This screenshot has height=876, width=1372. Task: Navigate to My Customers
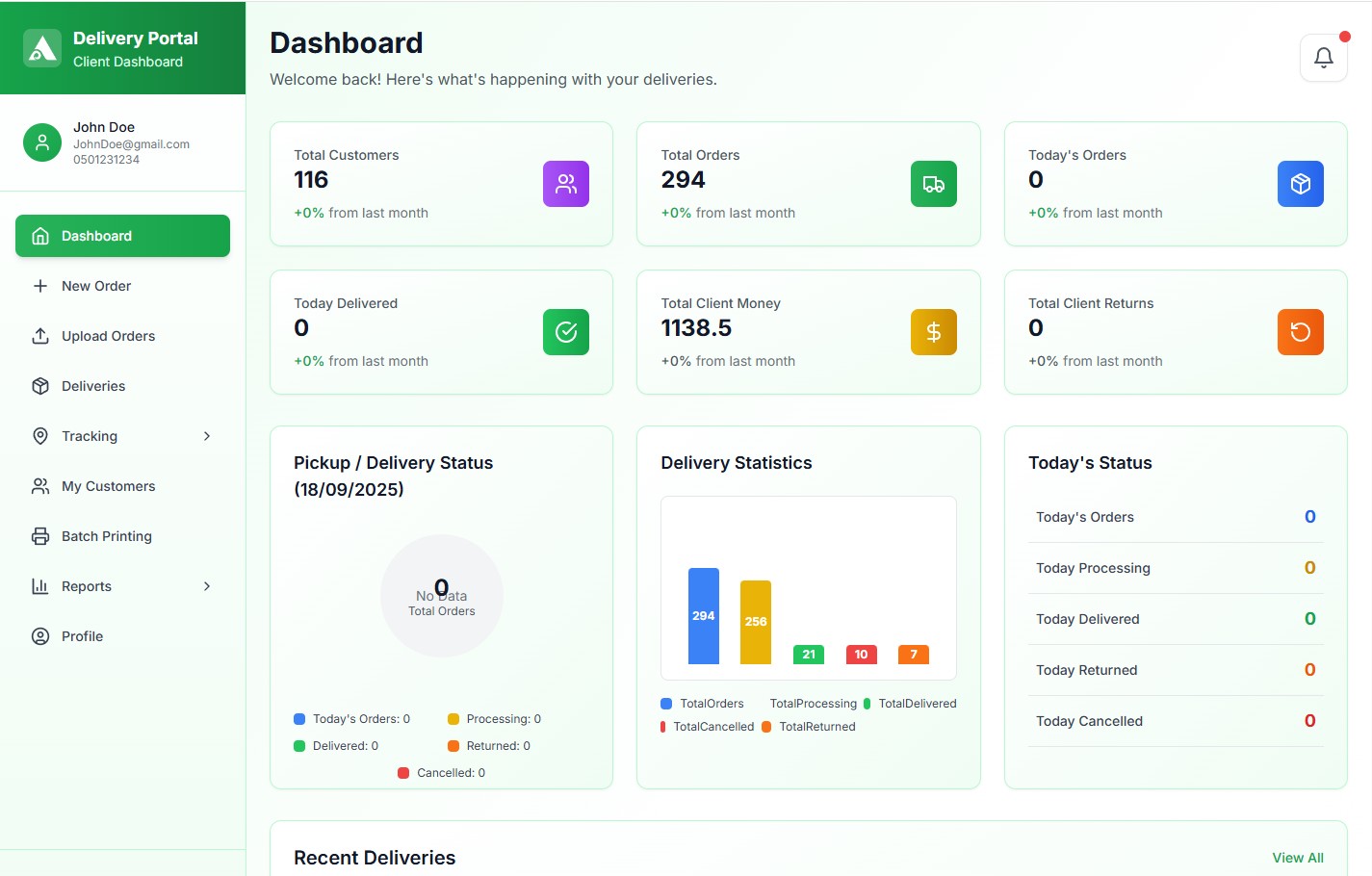(108, 486)
